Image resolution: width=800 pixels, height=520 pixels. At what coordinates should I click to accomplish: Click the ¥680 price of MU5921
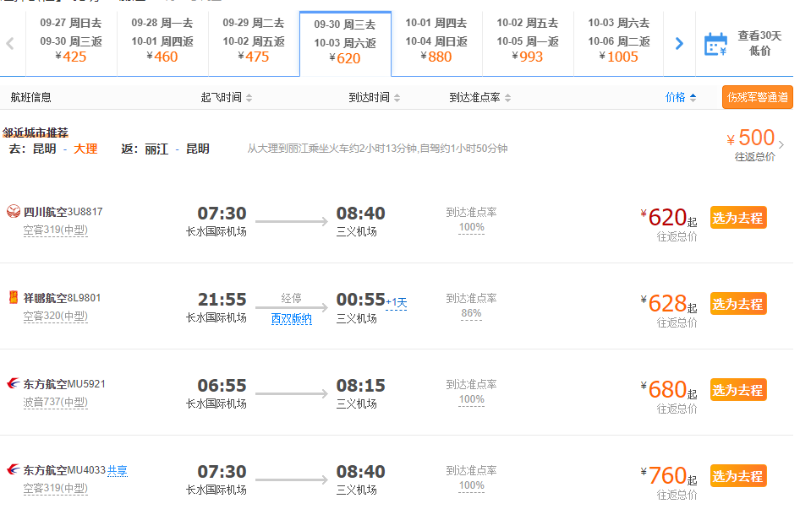pyautogui.click(x=669, y=390)
